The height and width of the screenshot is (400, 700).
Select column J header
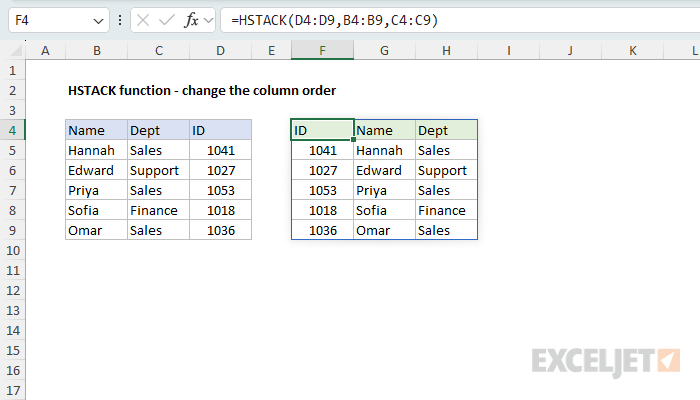click(x=571, y=51)
